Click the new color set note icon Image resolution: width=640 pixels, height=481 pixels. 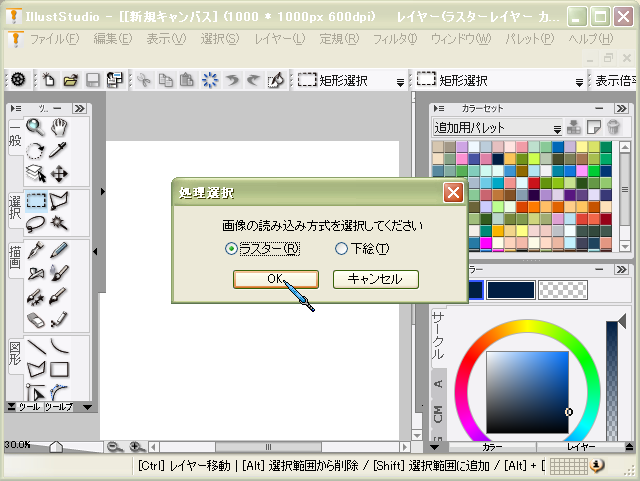tap(593, 127)
